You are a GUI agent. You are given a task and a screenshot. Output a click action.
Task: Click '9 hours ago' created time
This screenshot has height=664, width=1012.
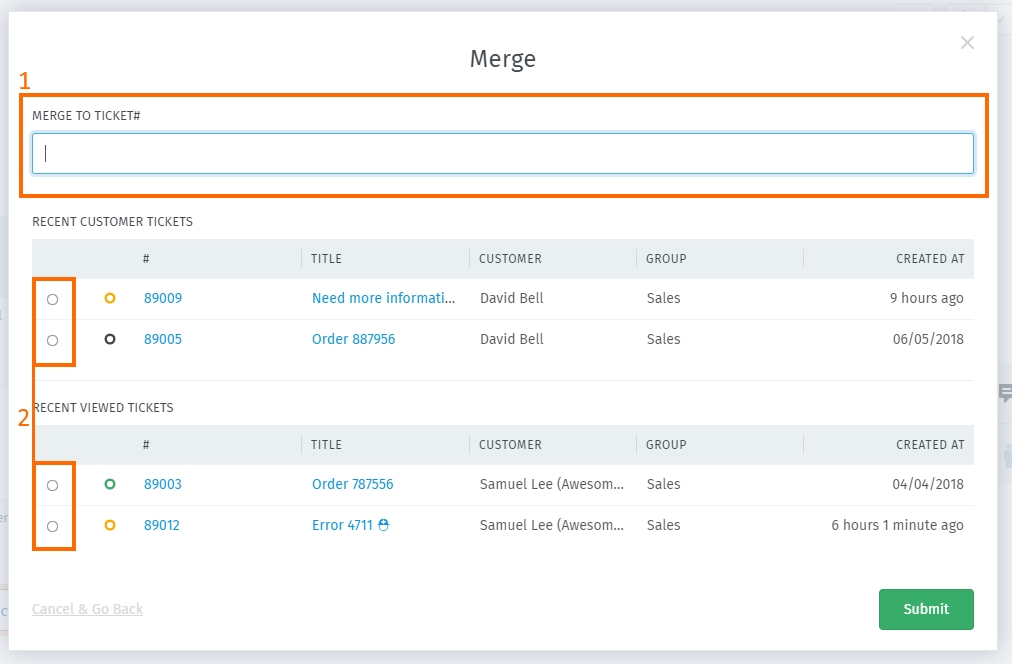point(927,298)
